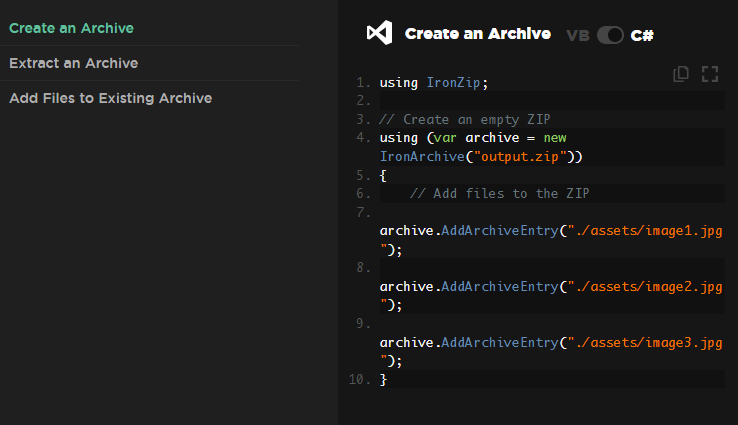The width and height of the screenshot is (738, 425).
Task: Click the "output.zip" string in code
Action: 521,156
